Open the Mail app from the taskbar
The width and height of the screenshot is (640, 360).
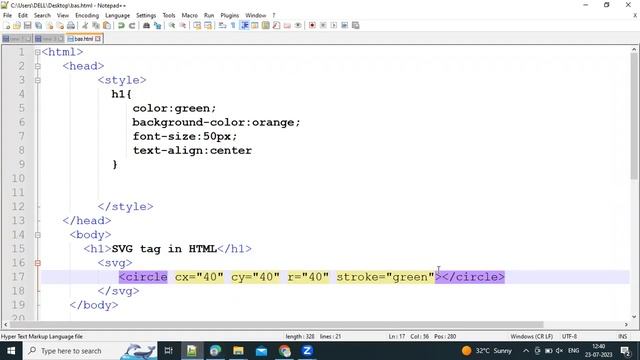pyautogui.click(x=262, y=351)
